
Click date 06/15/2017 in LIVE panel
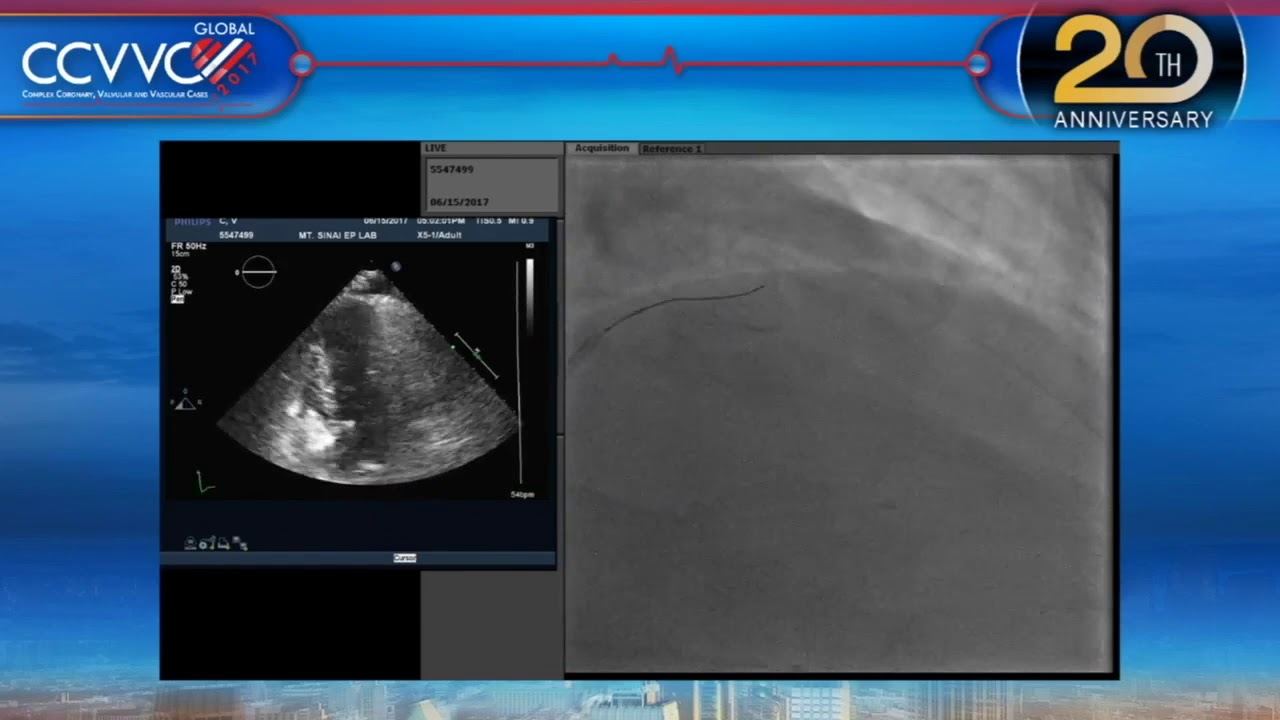tap(459, 202)
